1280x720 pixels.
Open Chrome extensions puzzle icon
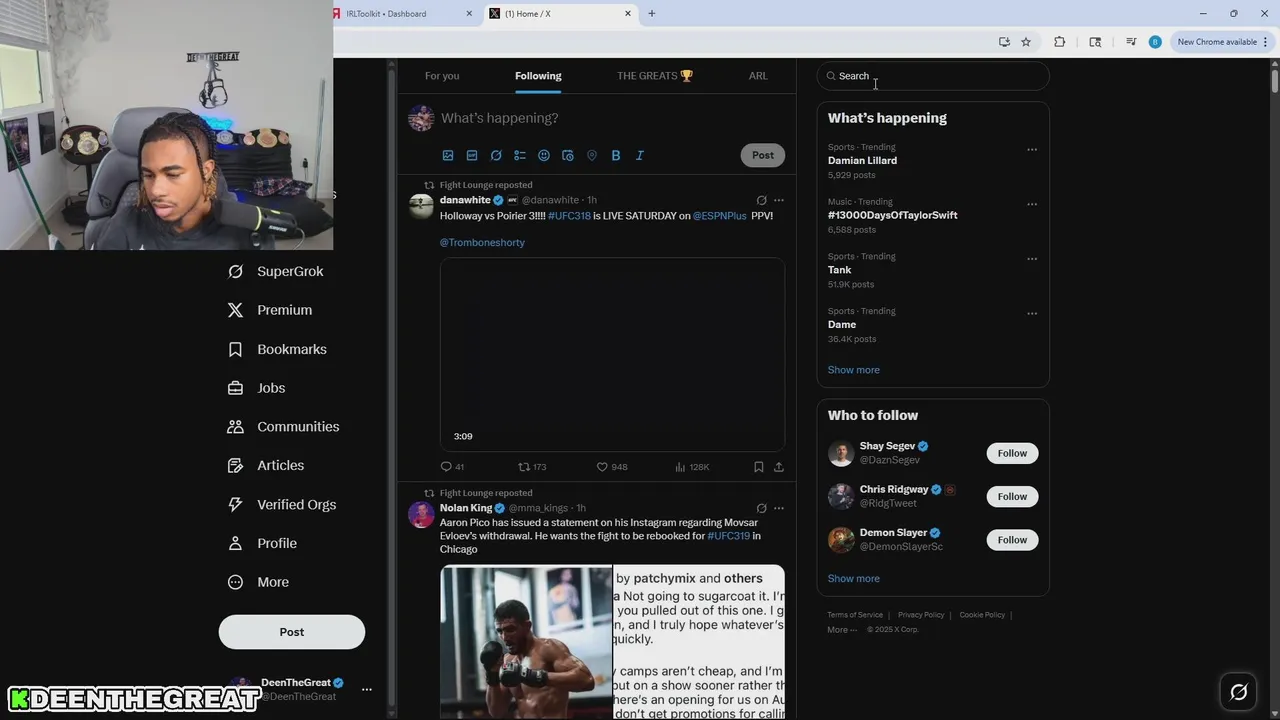coord(1060,42)
